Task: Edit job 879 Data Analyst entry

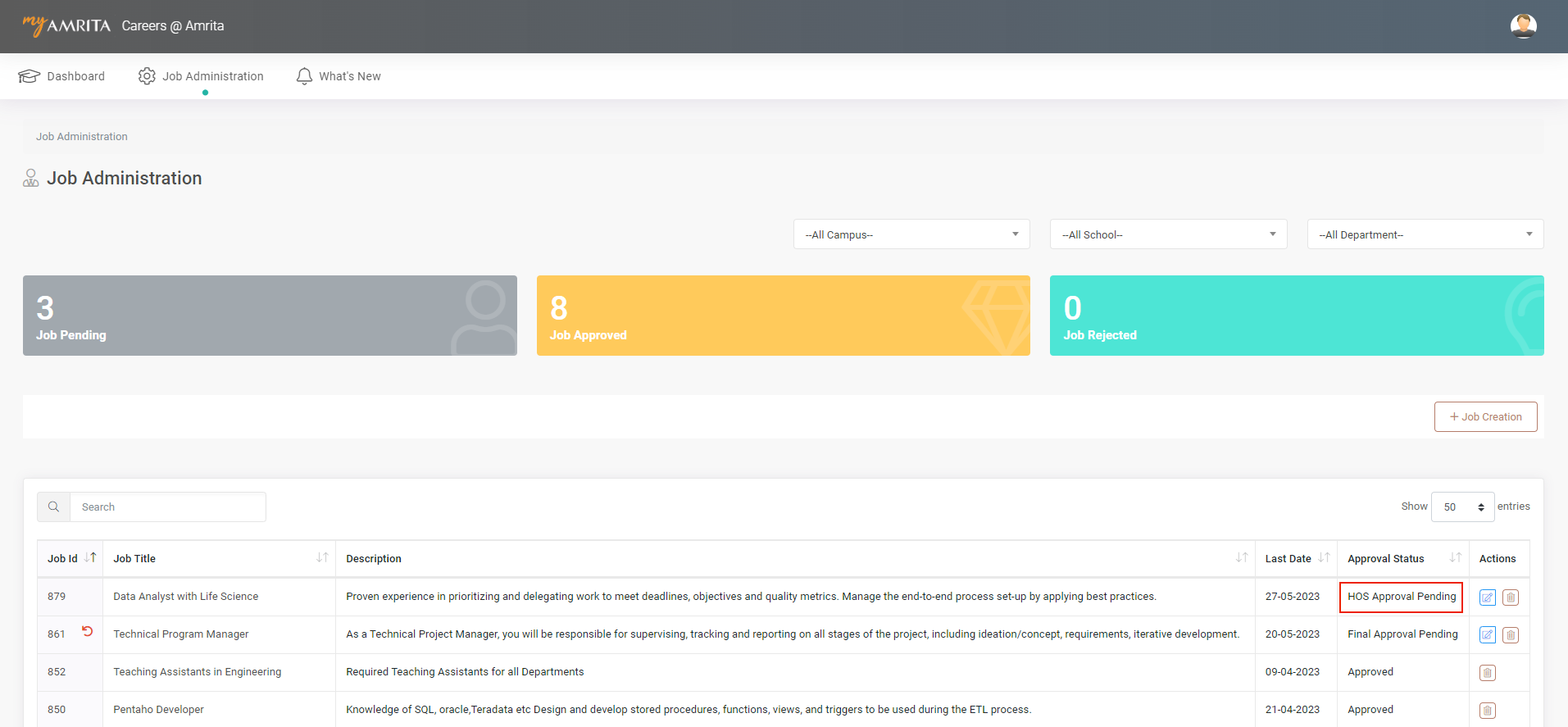Action: (1487, 598)
